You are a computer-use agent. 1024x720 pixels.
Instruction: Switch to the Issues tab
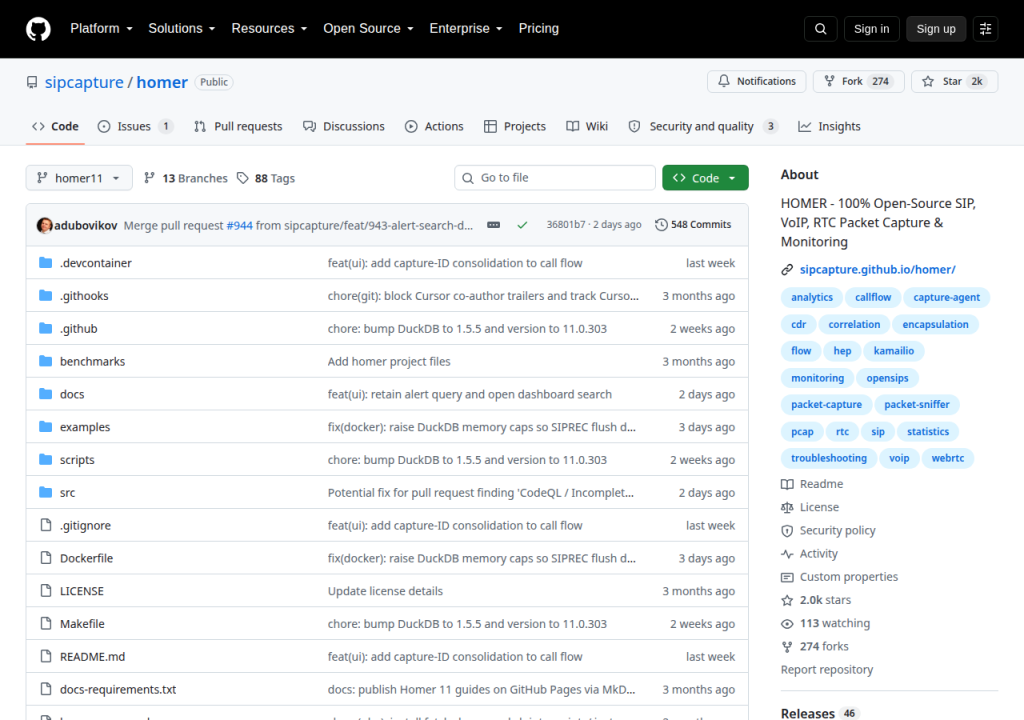click(x=135, y=127)
